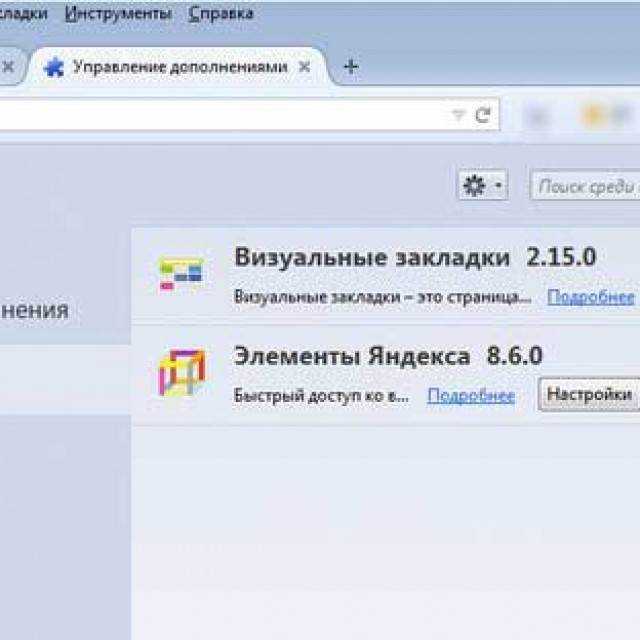Click the description Быстрый доступ ко в...
Image resolution: width=640 pixels, height=640 pixels.
coord(321,396)
